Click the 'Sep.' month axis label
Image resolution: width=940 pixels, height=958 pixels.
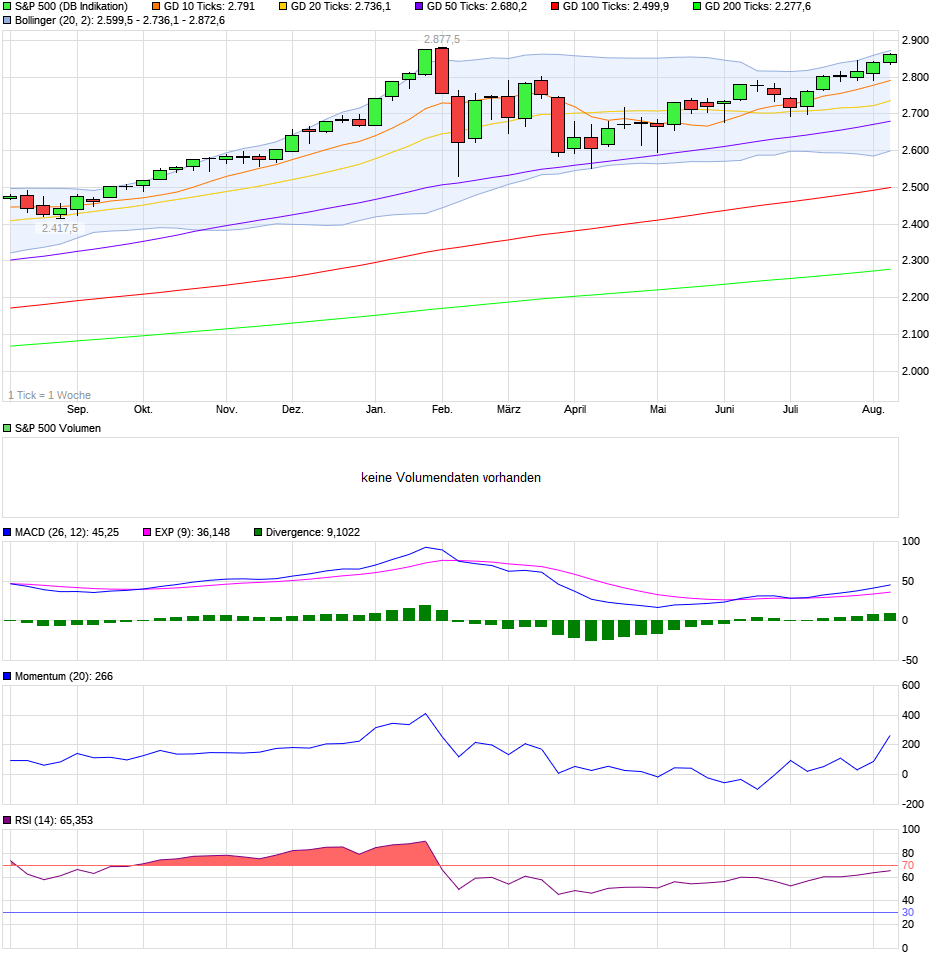point(78,409)
